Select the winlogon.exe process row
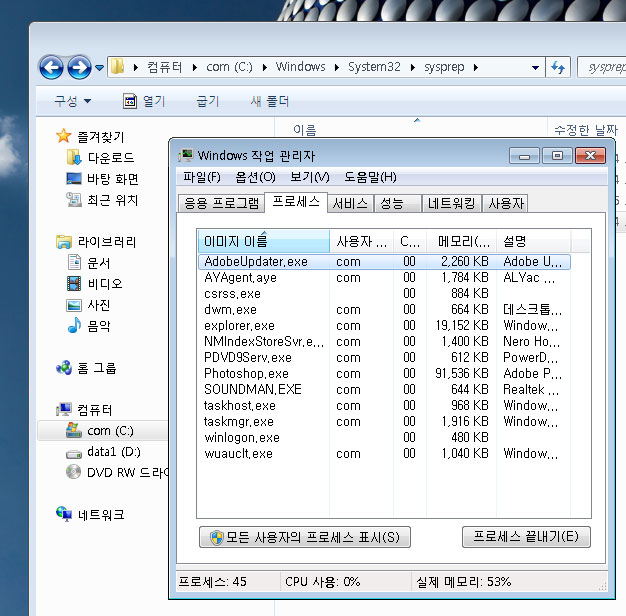The image size is (626, 616). point(384,437)
